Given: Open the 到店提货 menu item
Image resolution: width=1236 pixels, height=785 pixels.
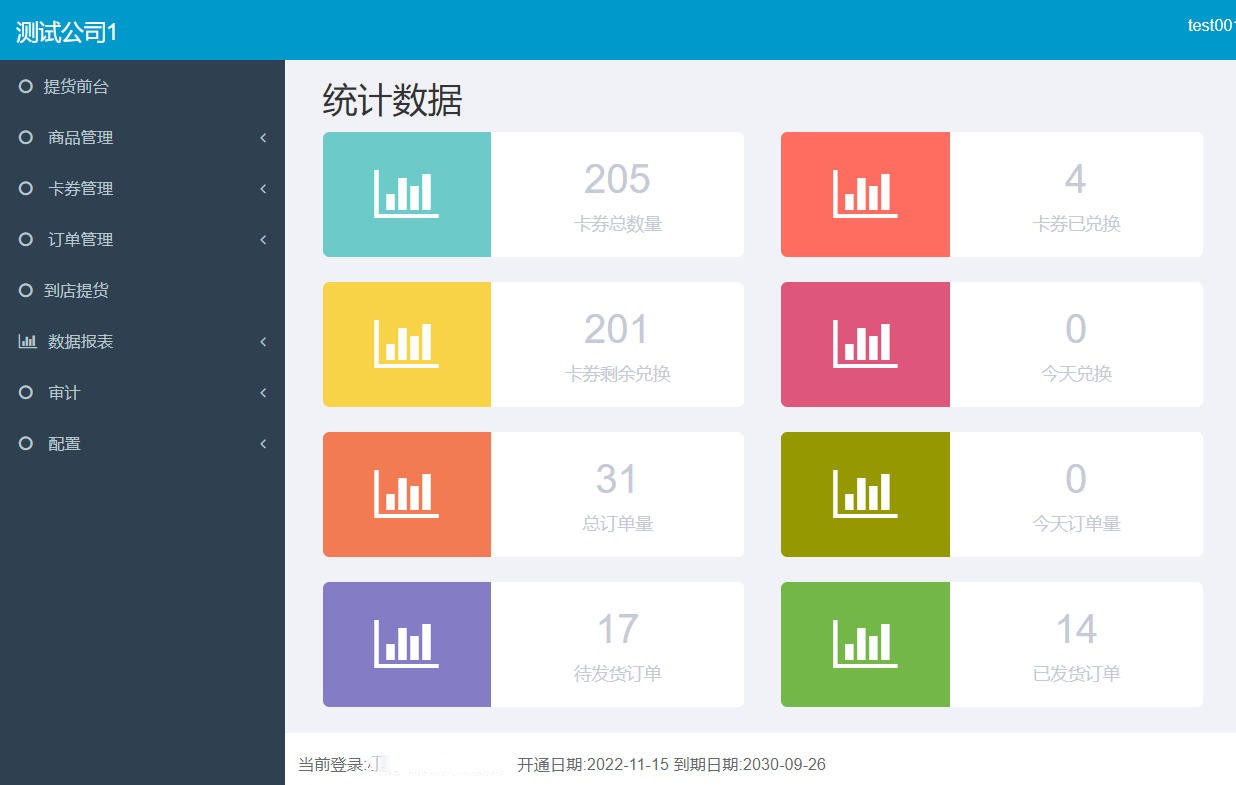Looking at the screenshot, I should point(142,291).
